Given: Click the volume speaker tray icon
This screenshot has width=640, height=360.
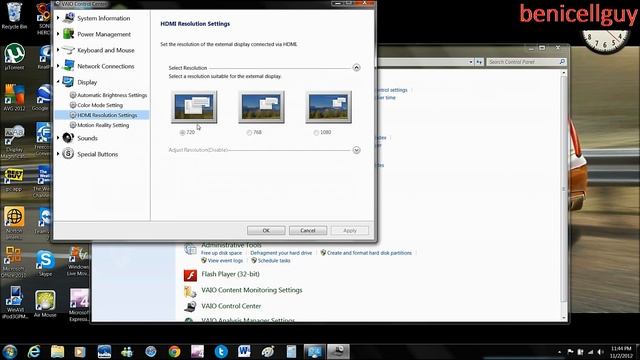Looking at the screenshot, I should (600, 352).
